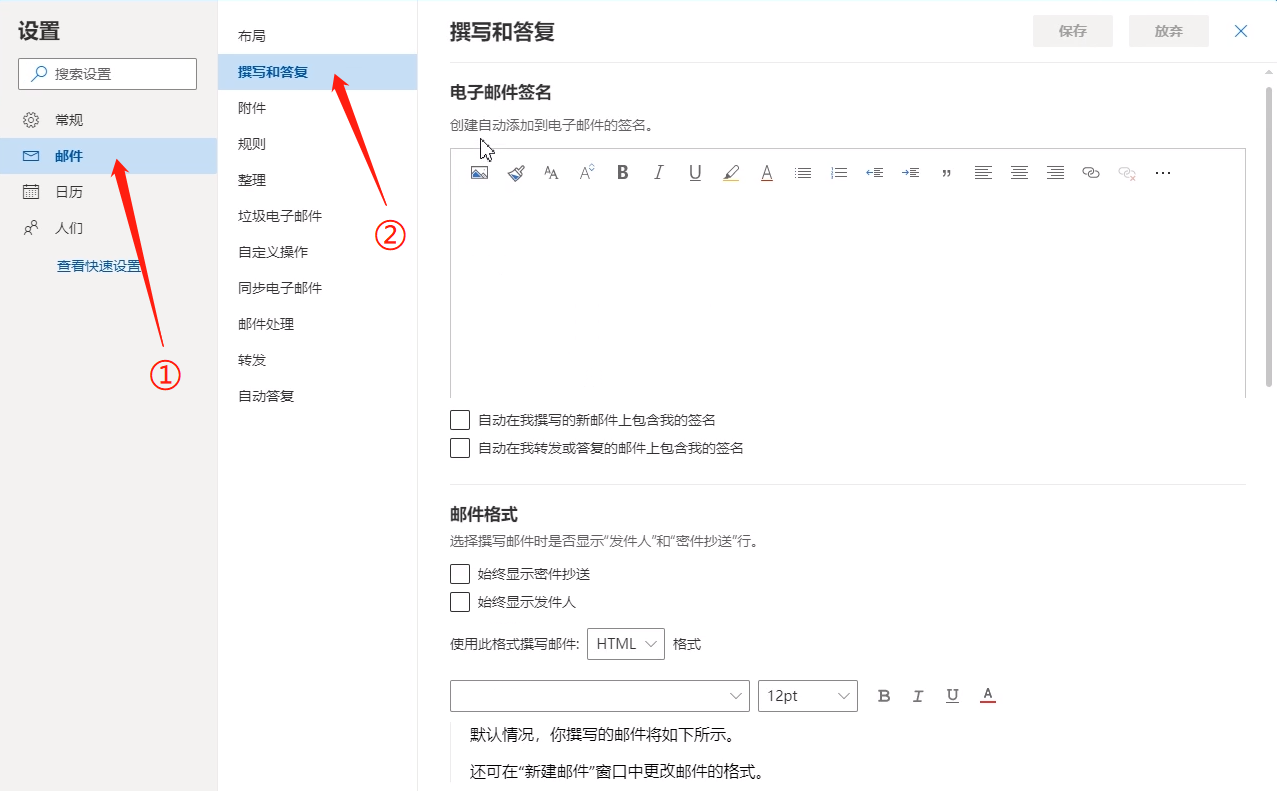This screenshot has width=1277, height=791.
Task: Open the HTML message format dropdown
Action: coord(625,644)
